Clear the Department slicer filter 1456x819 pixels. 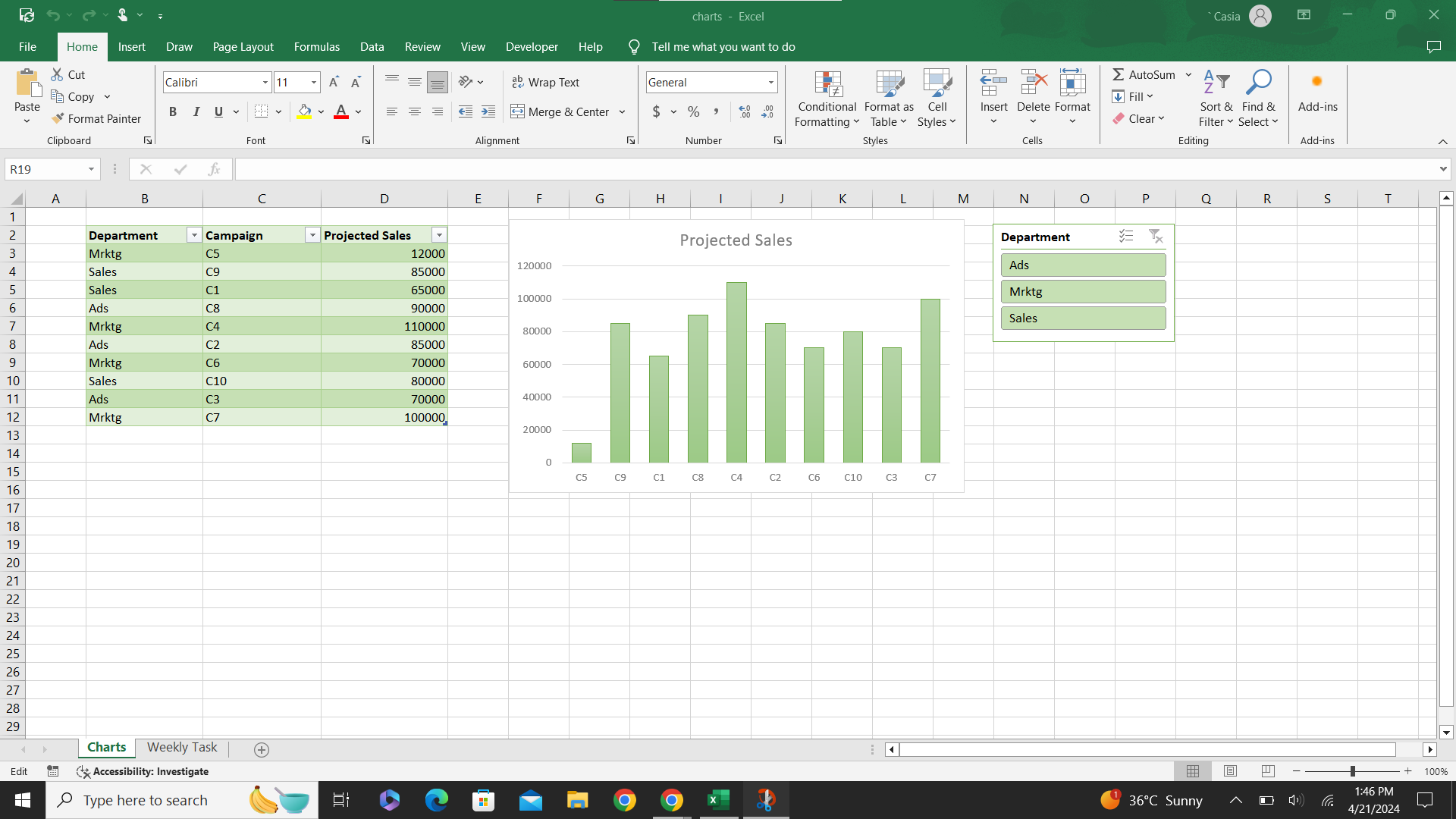pos(1156,237)
